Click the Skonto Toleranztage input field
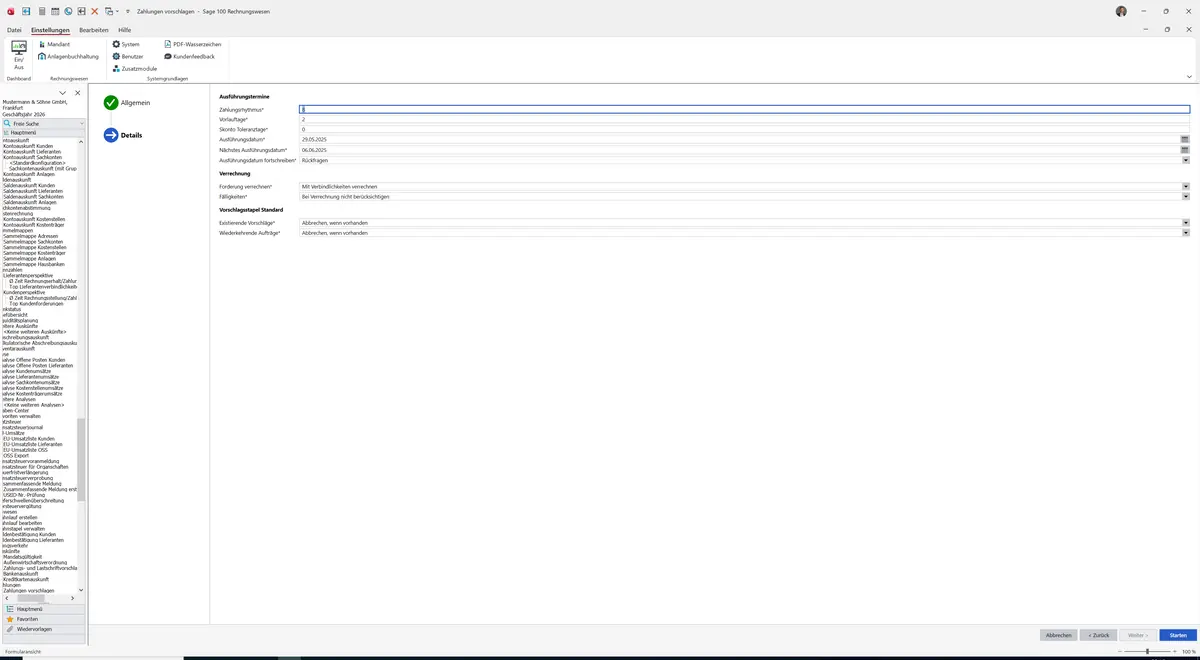The width and height of the screenshot is (1200, 660). (745, 129)
